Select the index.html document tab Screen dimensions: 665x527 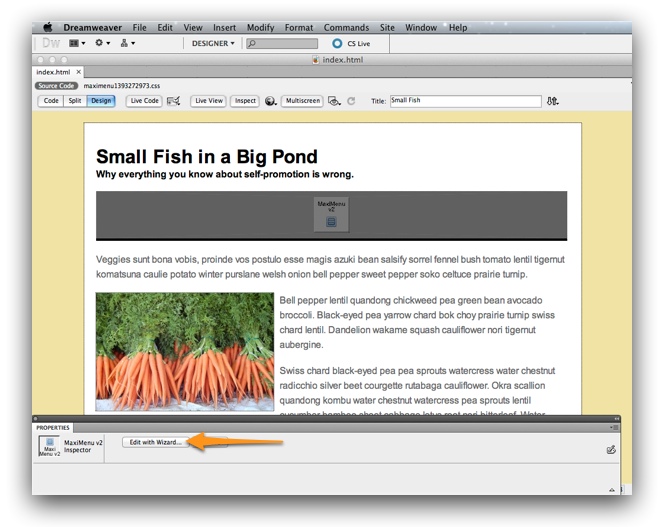click(53, 72)
